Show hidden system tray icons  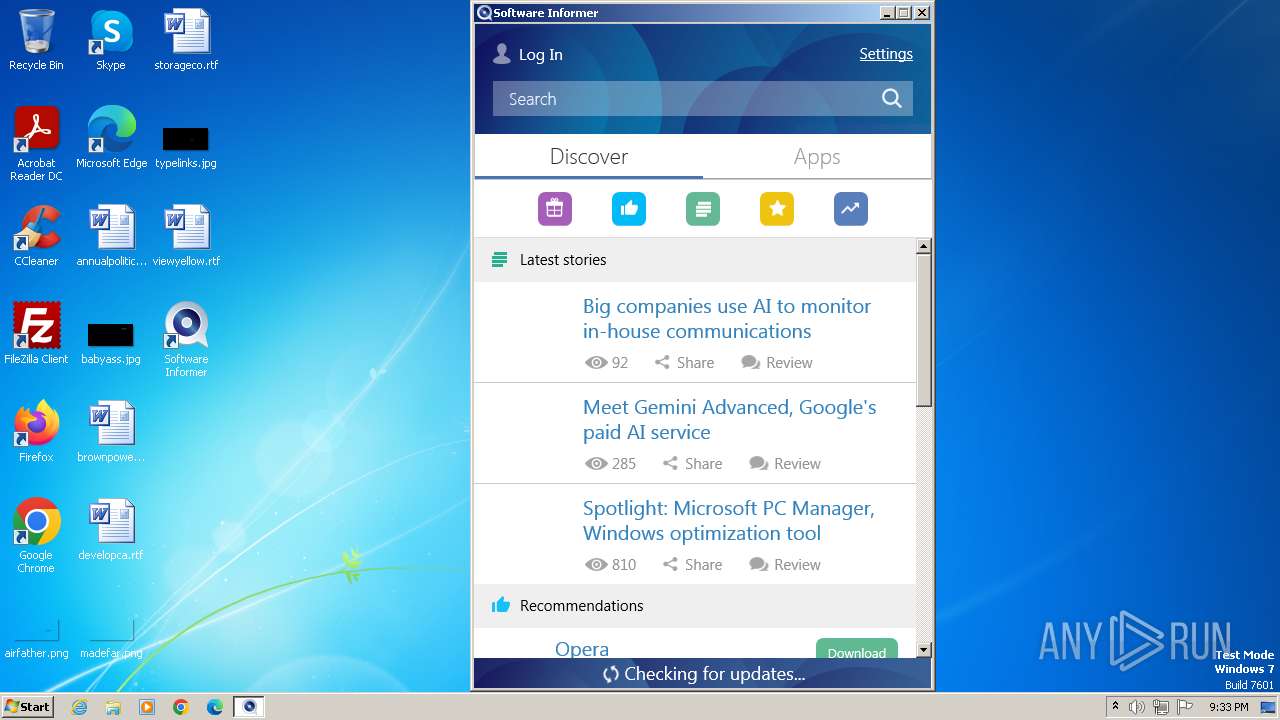click(1115, 707)
